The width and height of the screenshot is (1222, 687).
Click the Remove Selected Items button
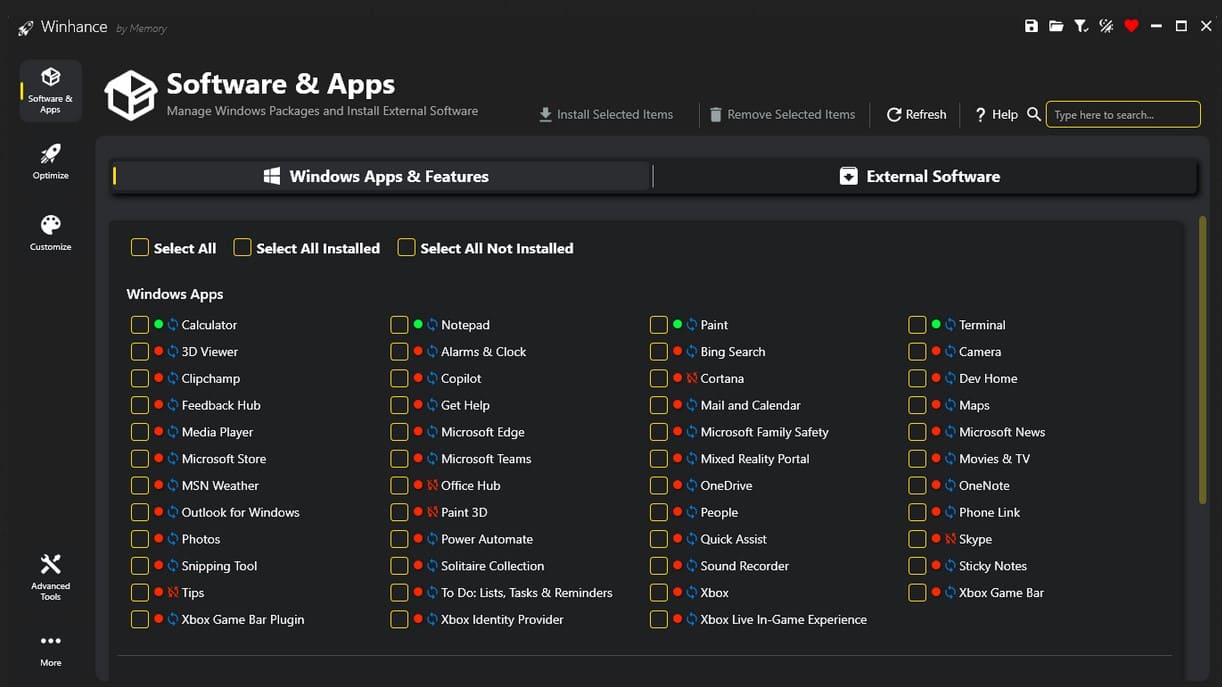pos(782,115)
